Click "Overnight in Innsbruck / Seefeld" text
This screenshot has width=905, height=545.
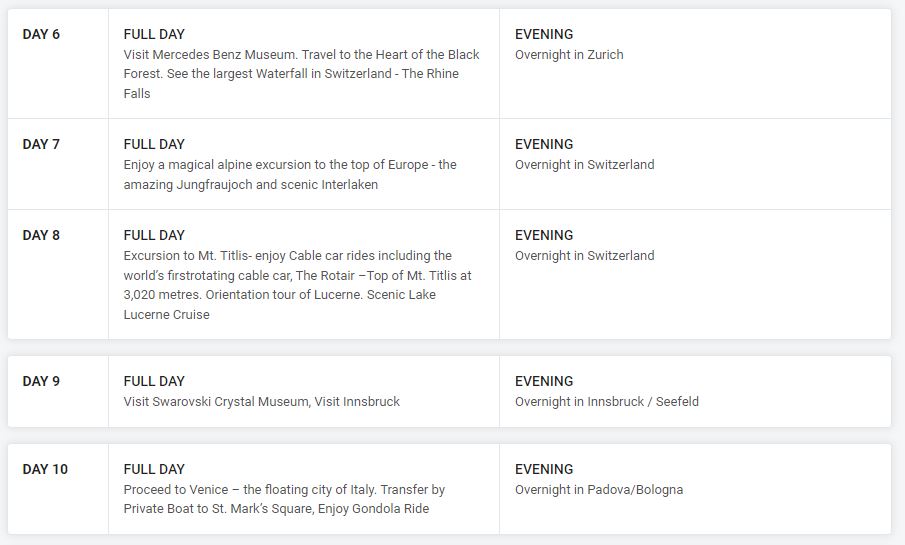pyautogui.click(x=606, y=401)
